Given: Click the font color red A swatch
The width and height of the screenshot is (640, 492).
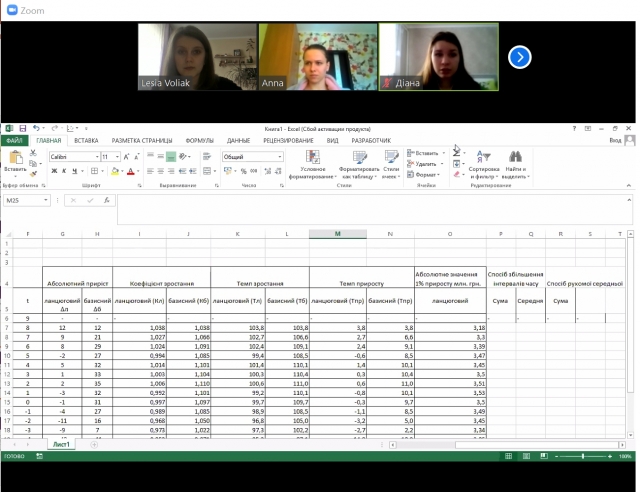Looking at the screenshot, I should coord(129,171).
